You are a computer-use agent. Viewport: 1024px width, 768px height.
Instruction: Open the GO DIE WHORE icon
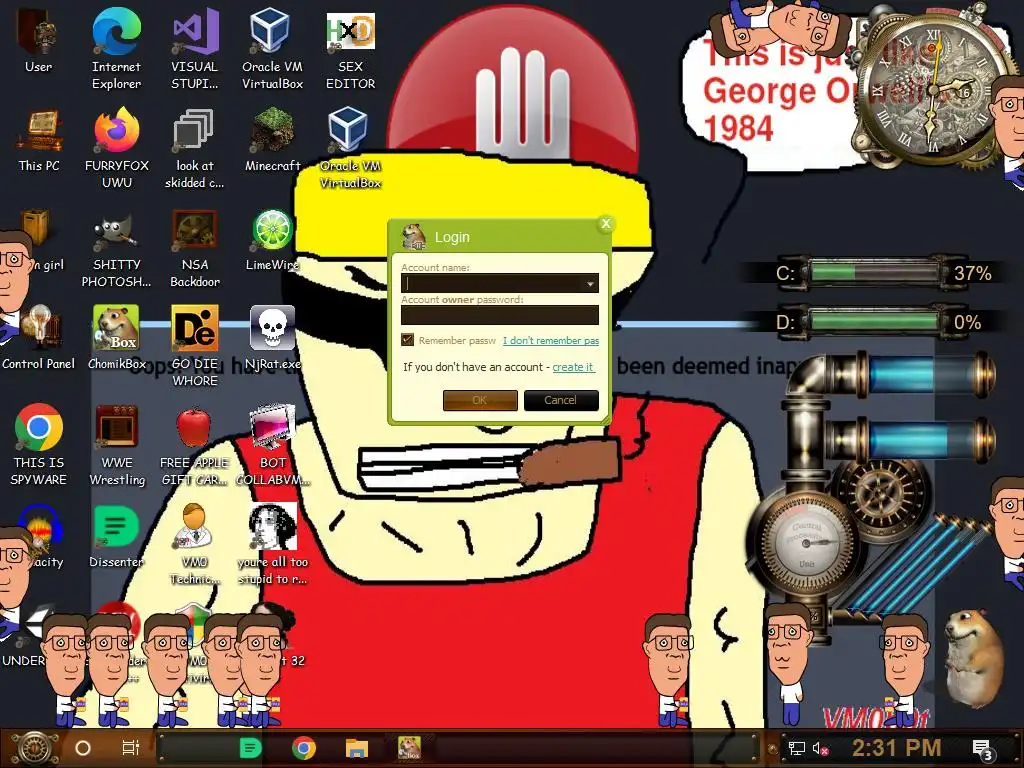(x=195, y=346)
